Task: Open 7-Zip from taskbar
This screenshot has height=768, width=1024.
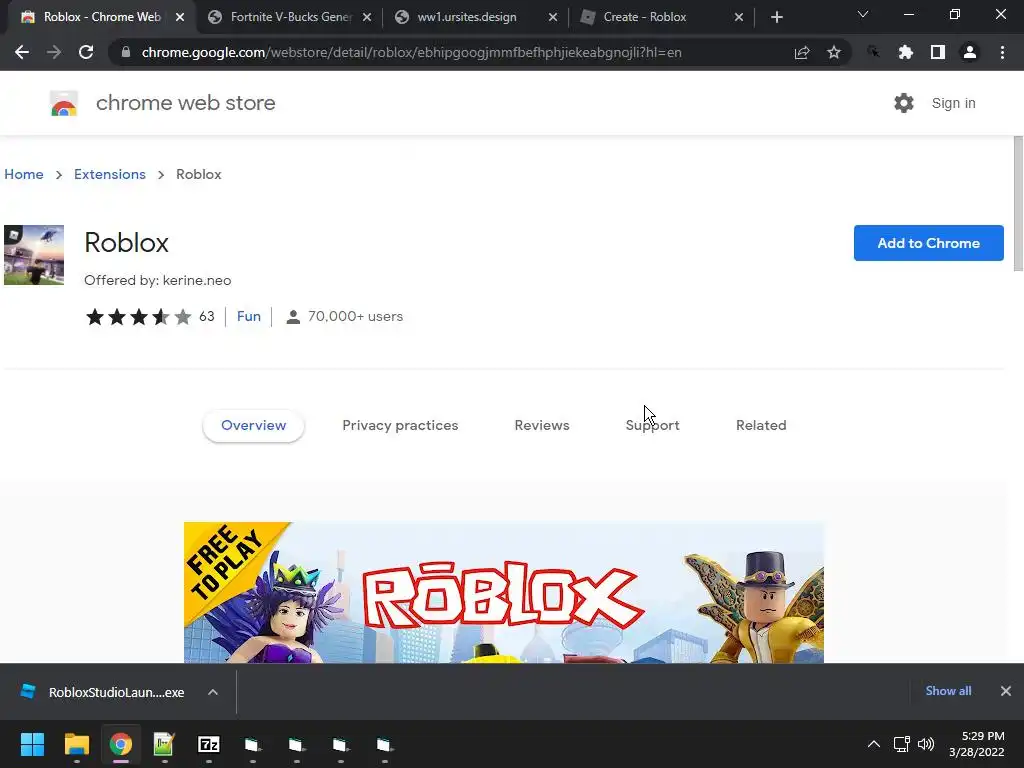Action: (209, 744)
